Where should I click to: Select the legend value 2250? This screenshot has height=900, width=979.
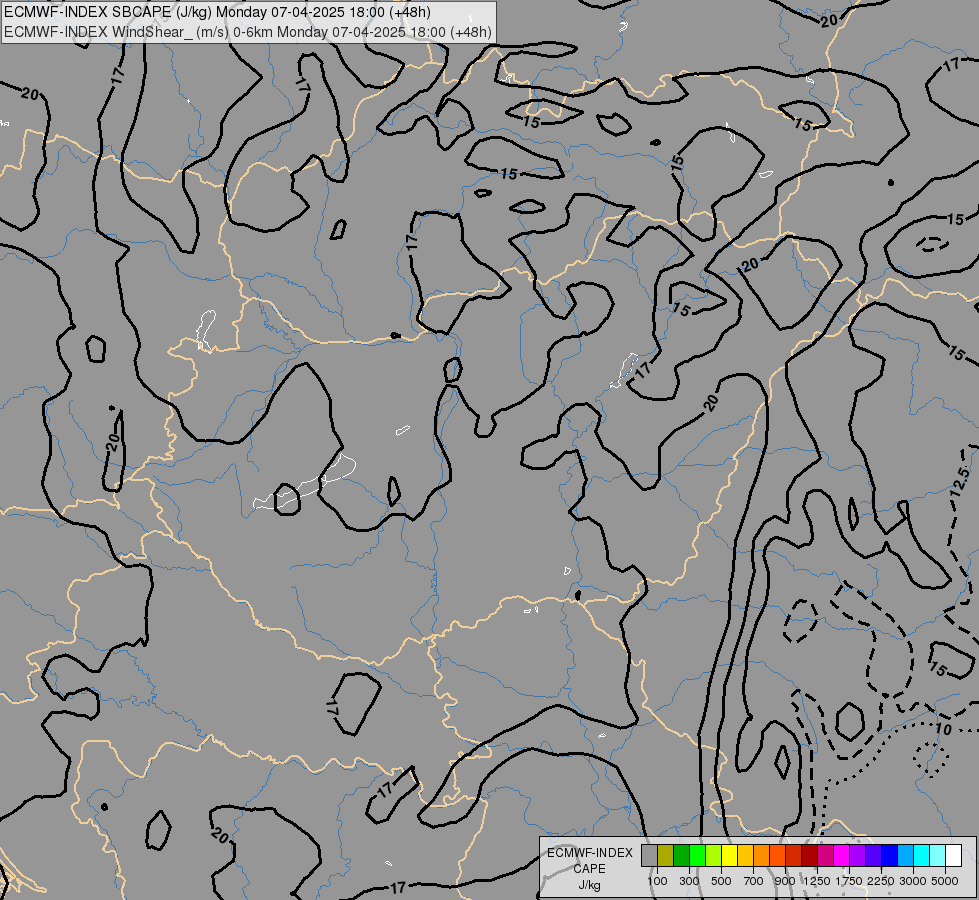pyautogui.click(x=881, y=881)
